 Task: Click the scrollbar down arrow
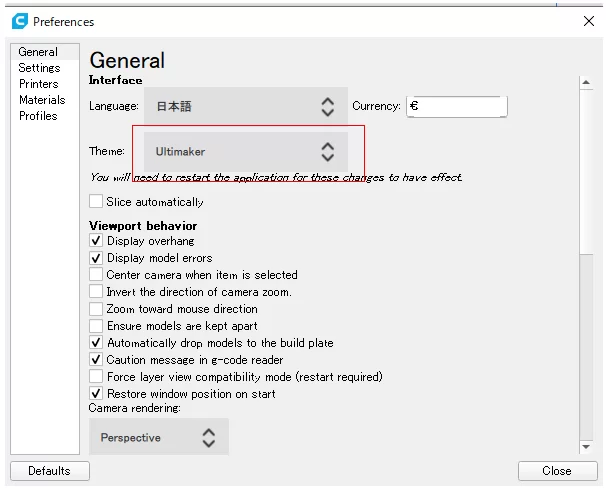[x=586, y=447]
